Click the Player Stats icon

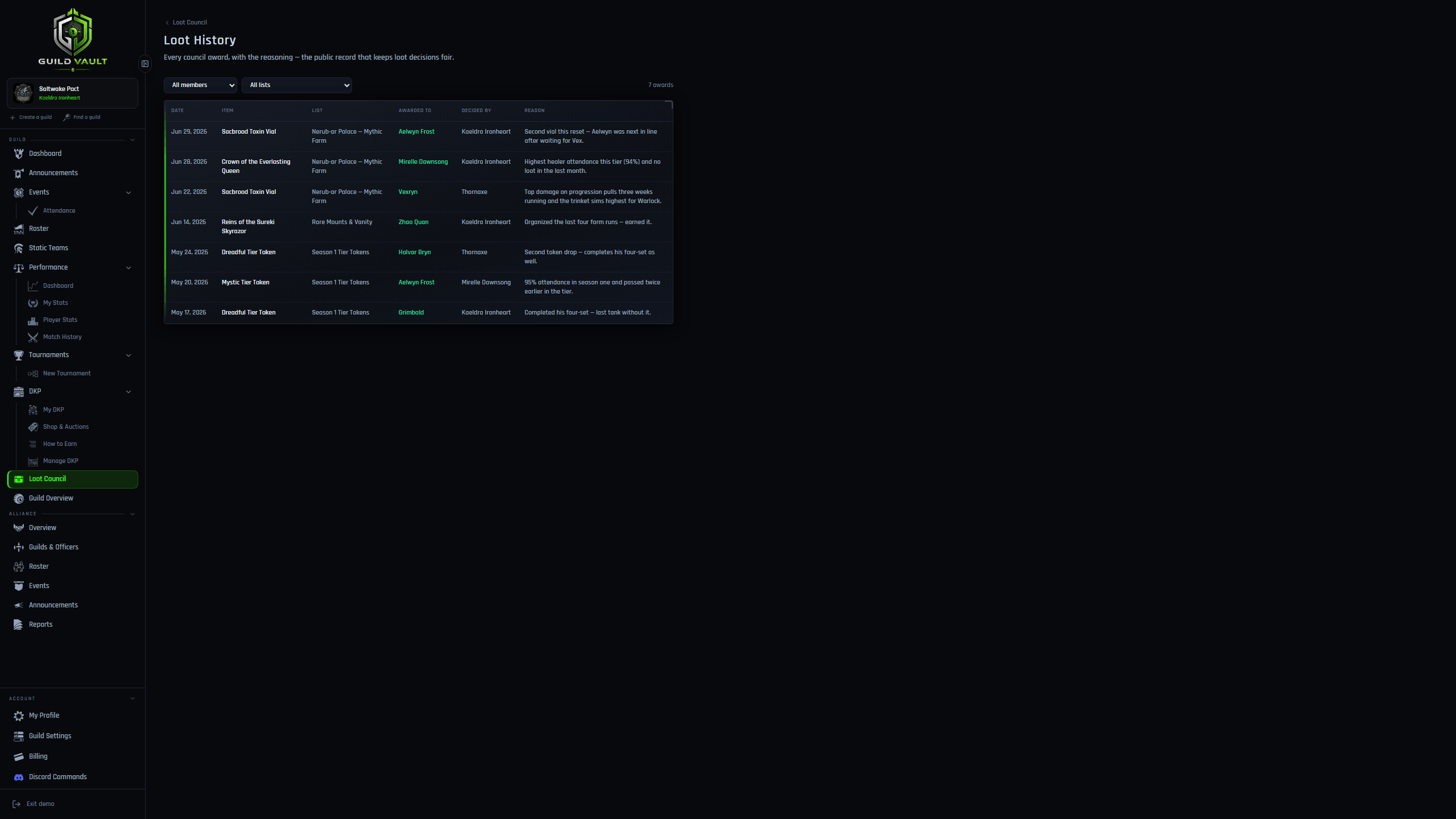[33, 320]
